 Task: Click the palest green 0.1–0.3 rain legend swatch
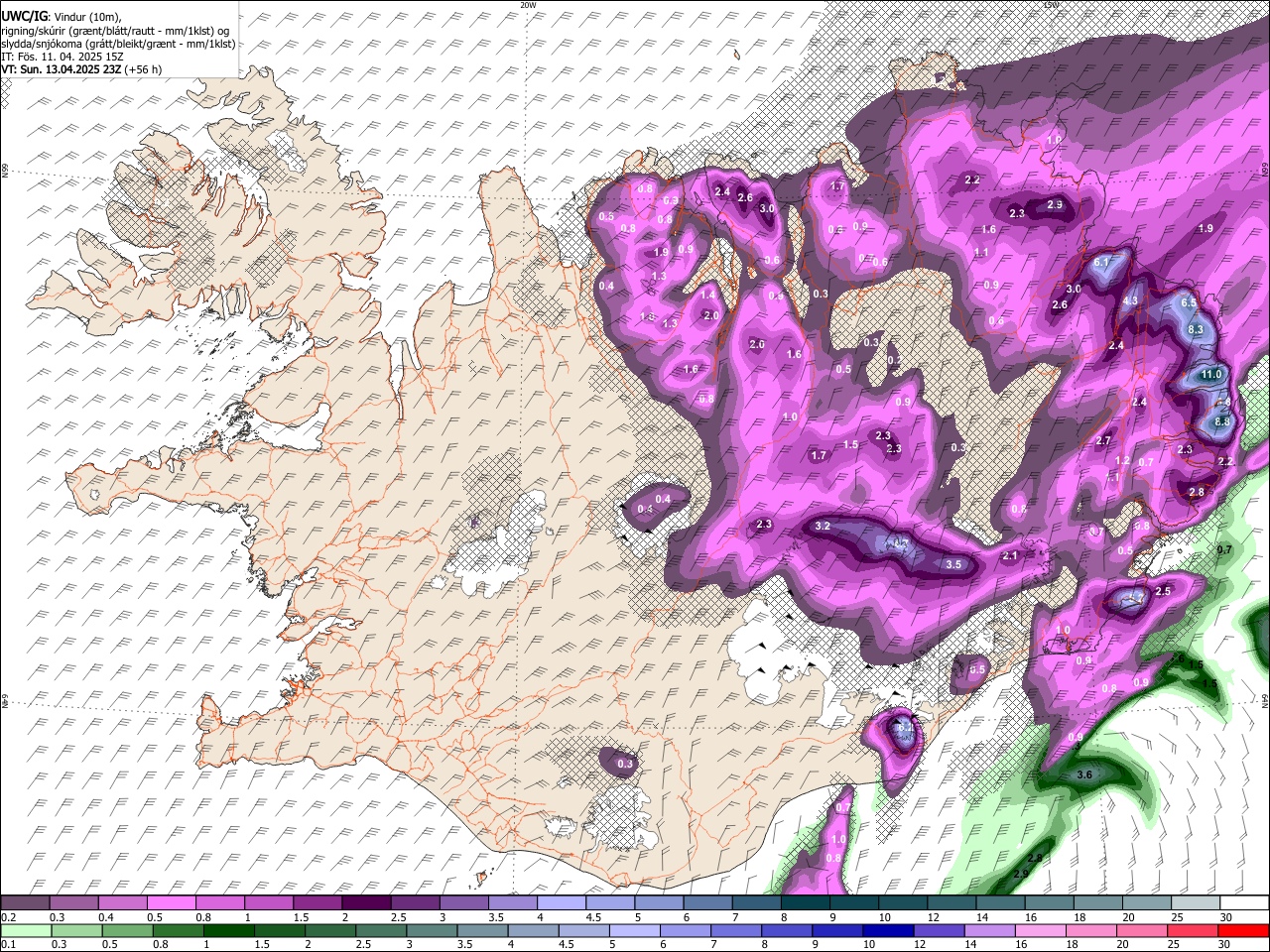point(26,930)
